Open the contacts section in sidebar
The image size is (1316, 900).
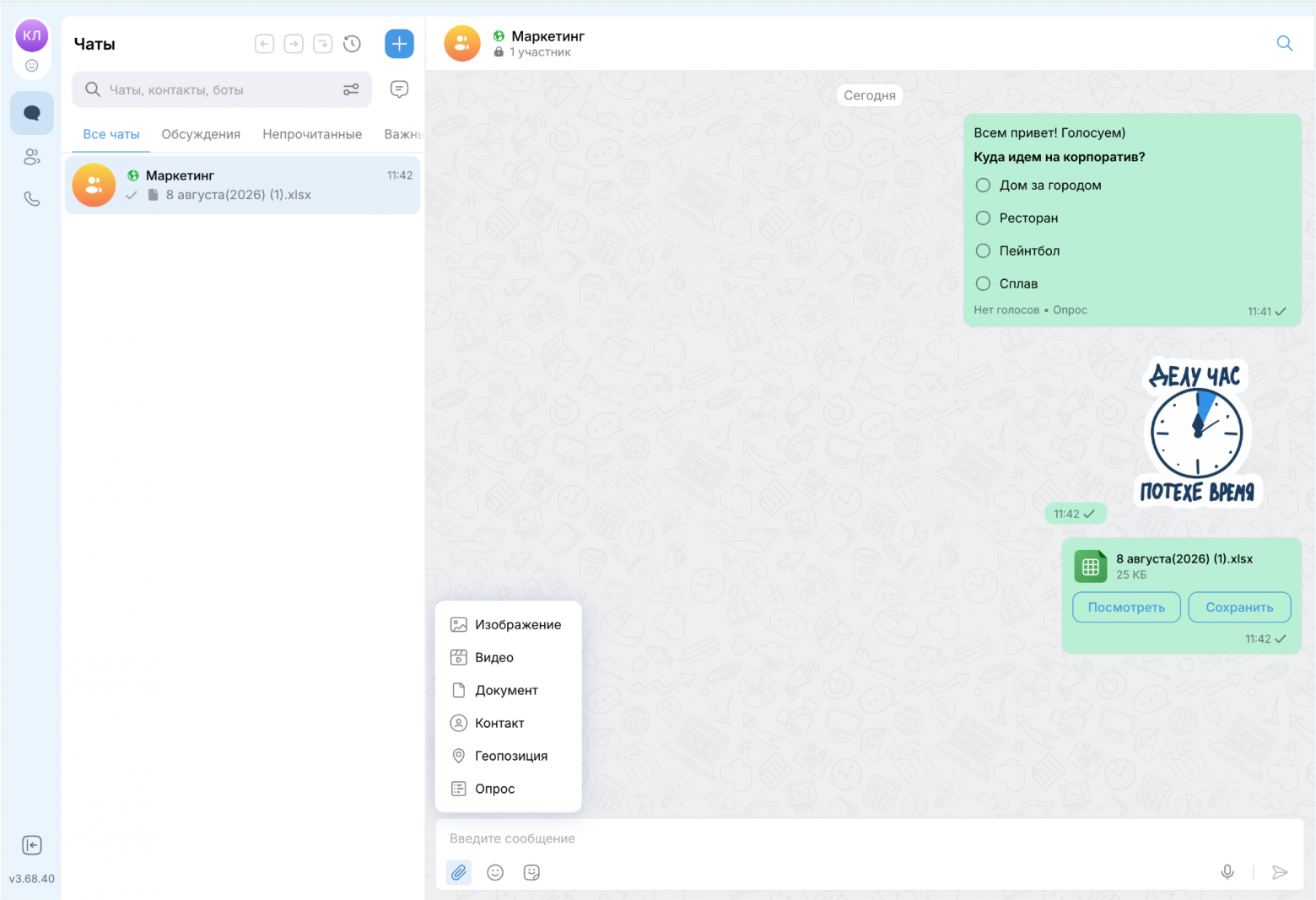pos(32,157)
